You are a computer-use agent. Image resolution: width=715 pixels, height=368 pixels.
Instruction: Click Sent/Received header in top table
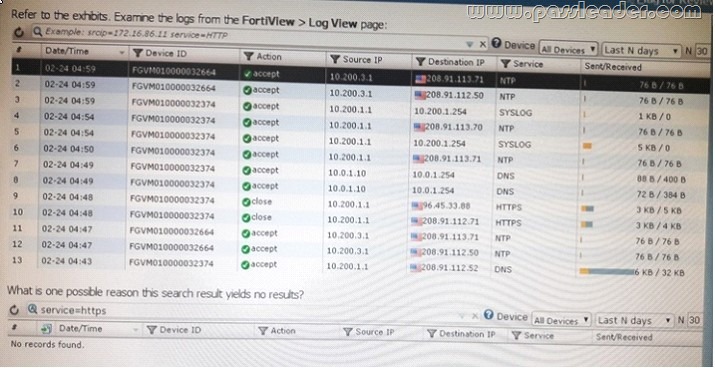pyautogui.click(x=613, y=67)
